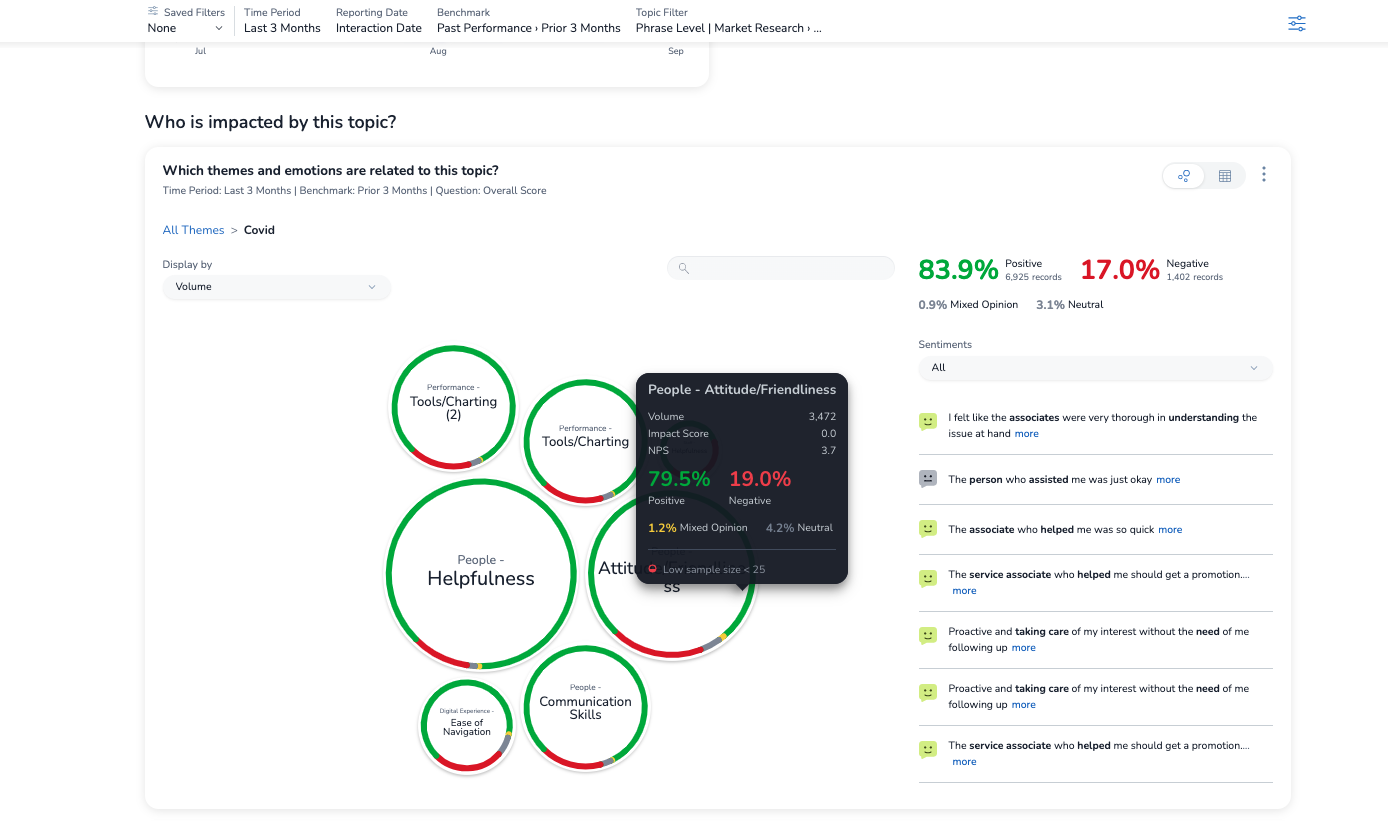Open the filter settings sliders icon

pos(1296,24)
